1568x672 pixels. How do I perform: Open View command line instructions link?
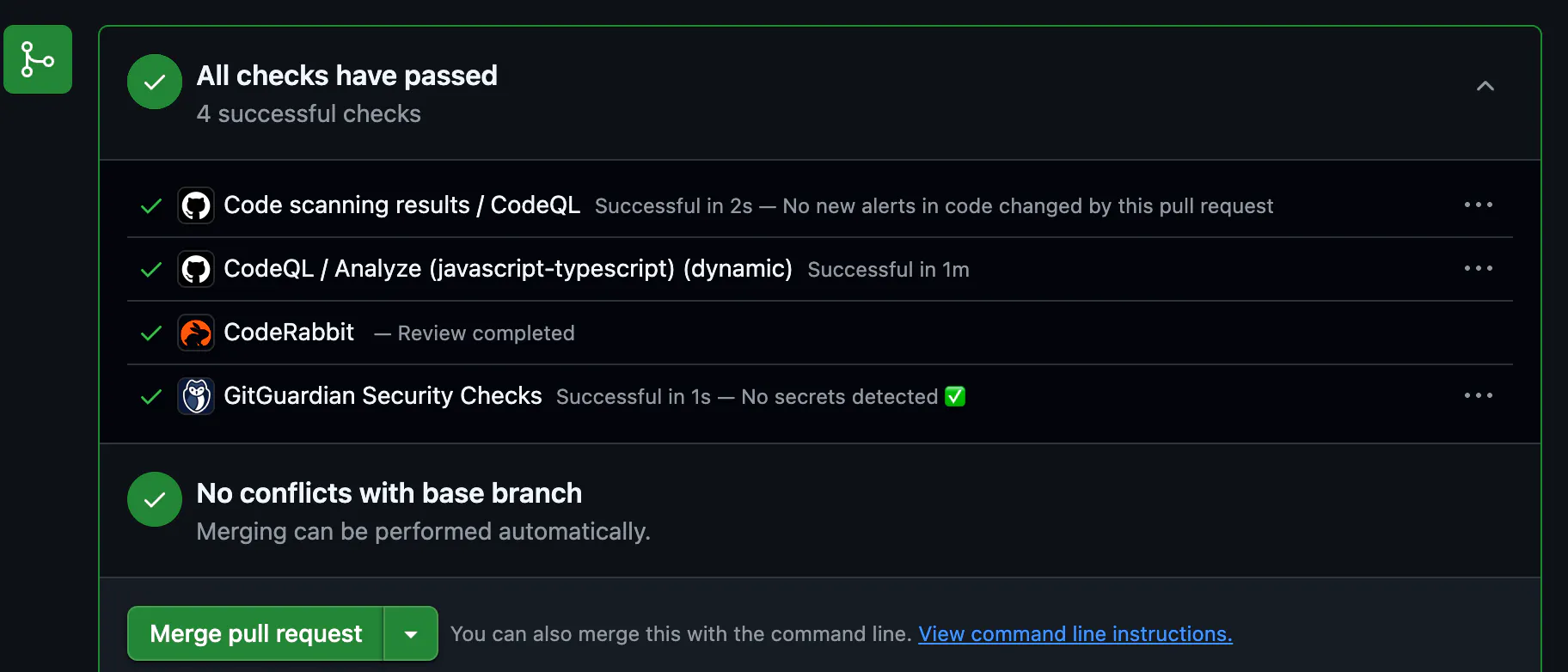pos(1075,634)
